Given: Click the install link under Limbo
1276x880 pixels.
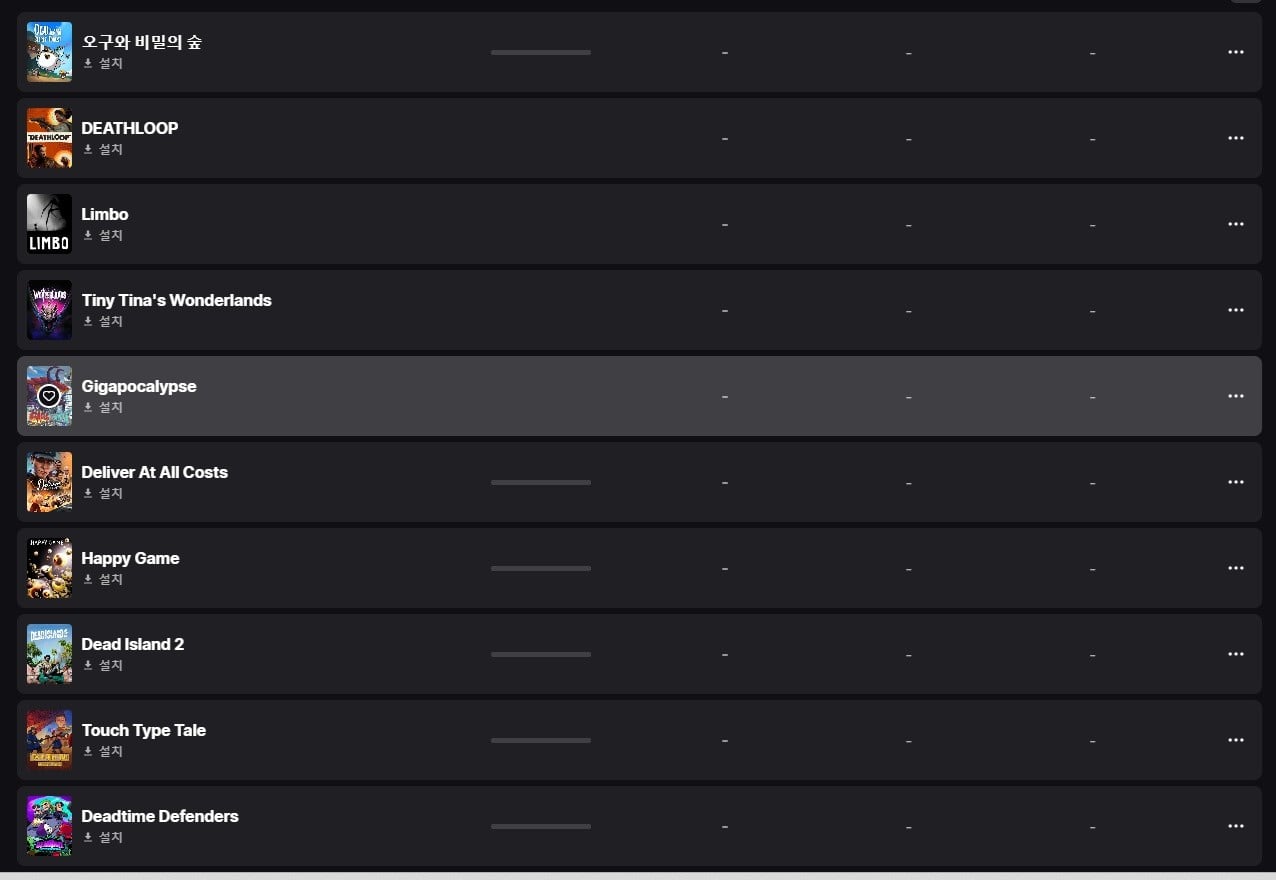Looking at the screenshot, I should pos(103,235).
